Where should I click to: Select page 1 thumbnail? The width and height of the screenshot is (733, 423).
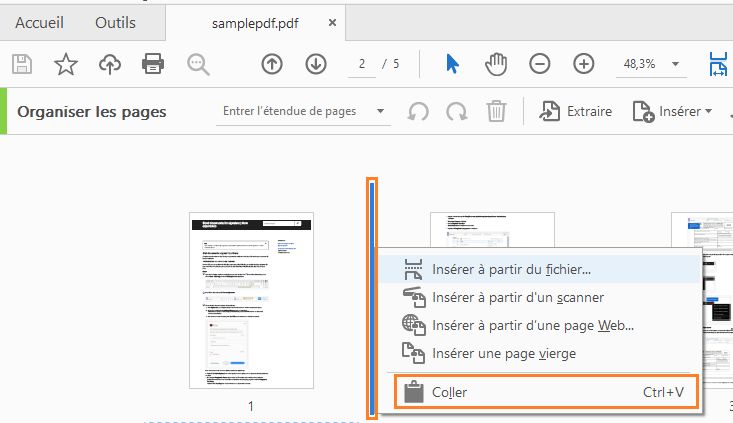[x=252, y=300]
